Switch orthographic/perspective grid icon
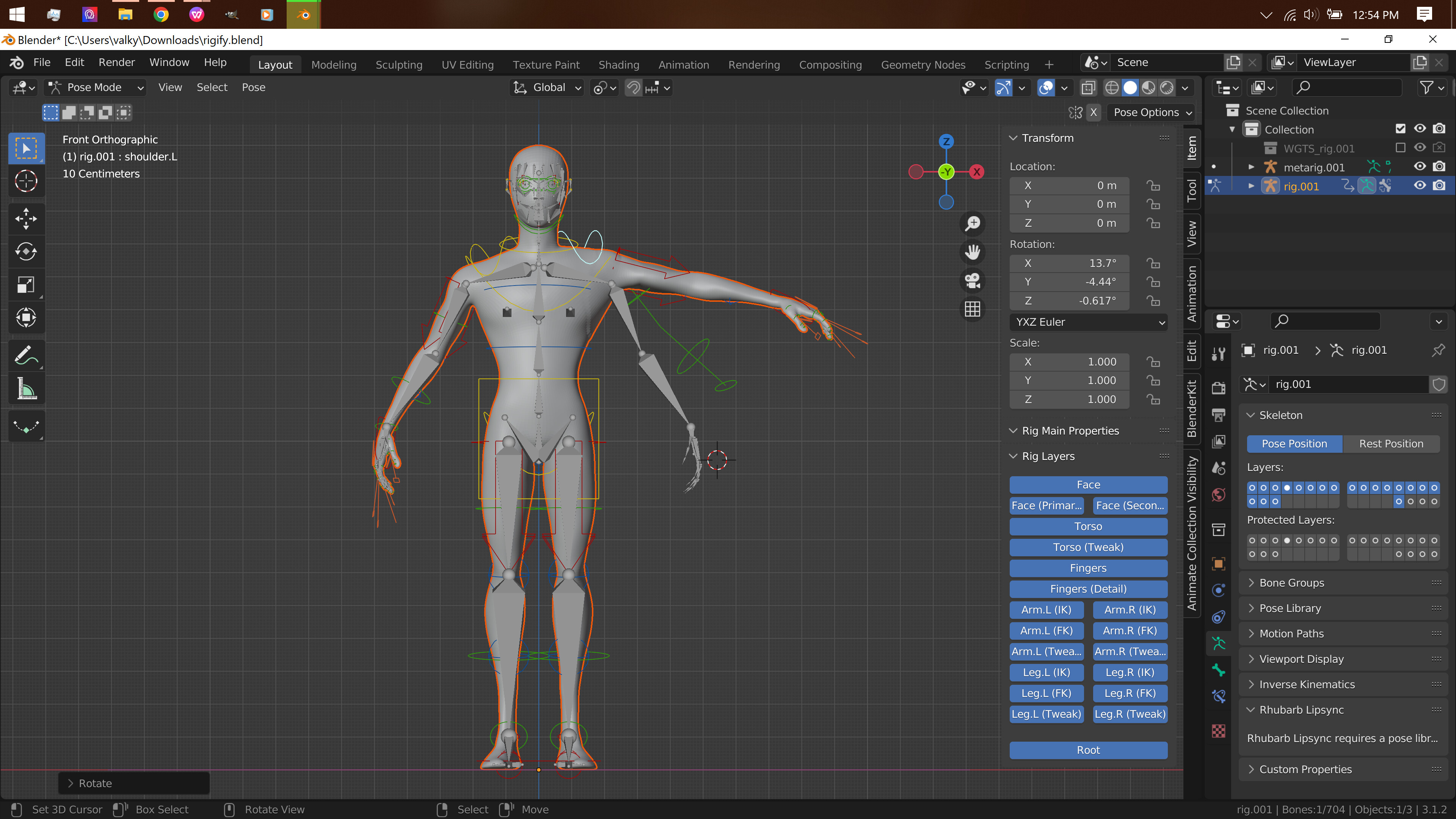1456x819 pixels. pos(972,309)
